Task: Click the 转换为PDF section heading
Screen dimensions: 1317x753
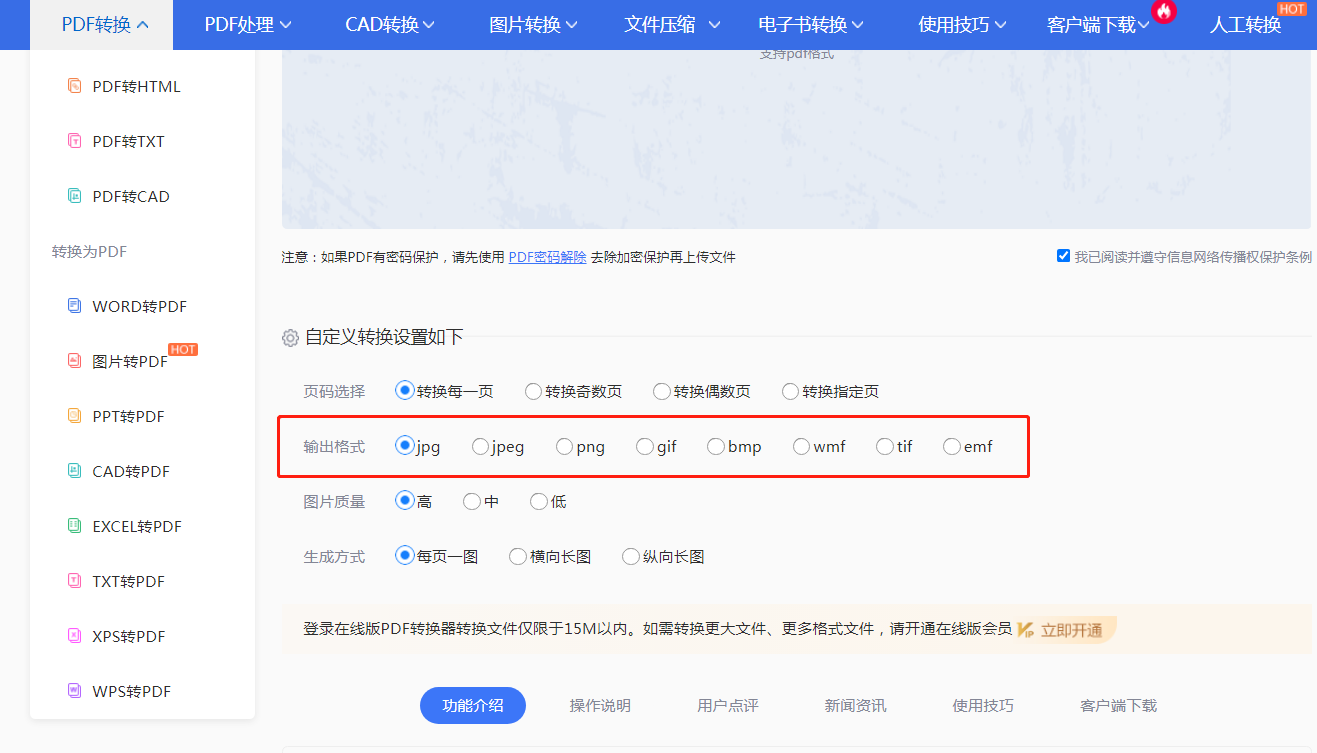Action: tap(89, 251)
